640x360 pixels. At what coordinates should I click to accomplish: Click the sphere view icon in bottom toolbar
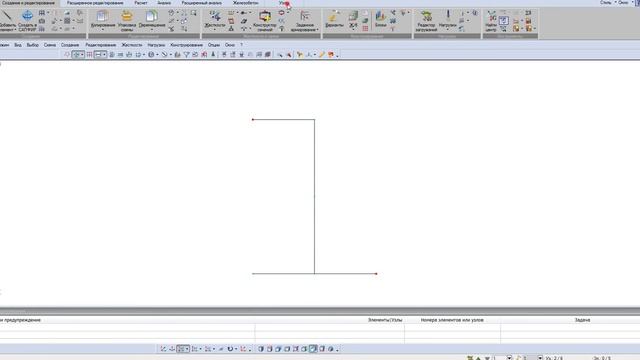(x=331, y=349)
